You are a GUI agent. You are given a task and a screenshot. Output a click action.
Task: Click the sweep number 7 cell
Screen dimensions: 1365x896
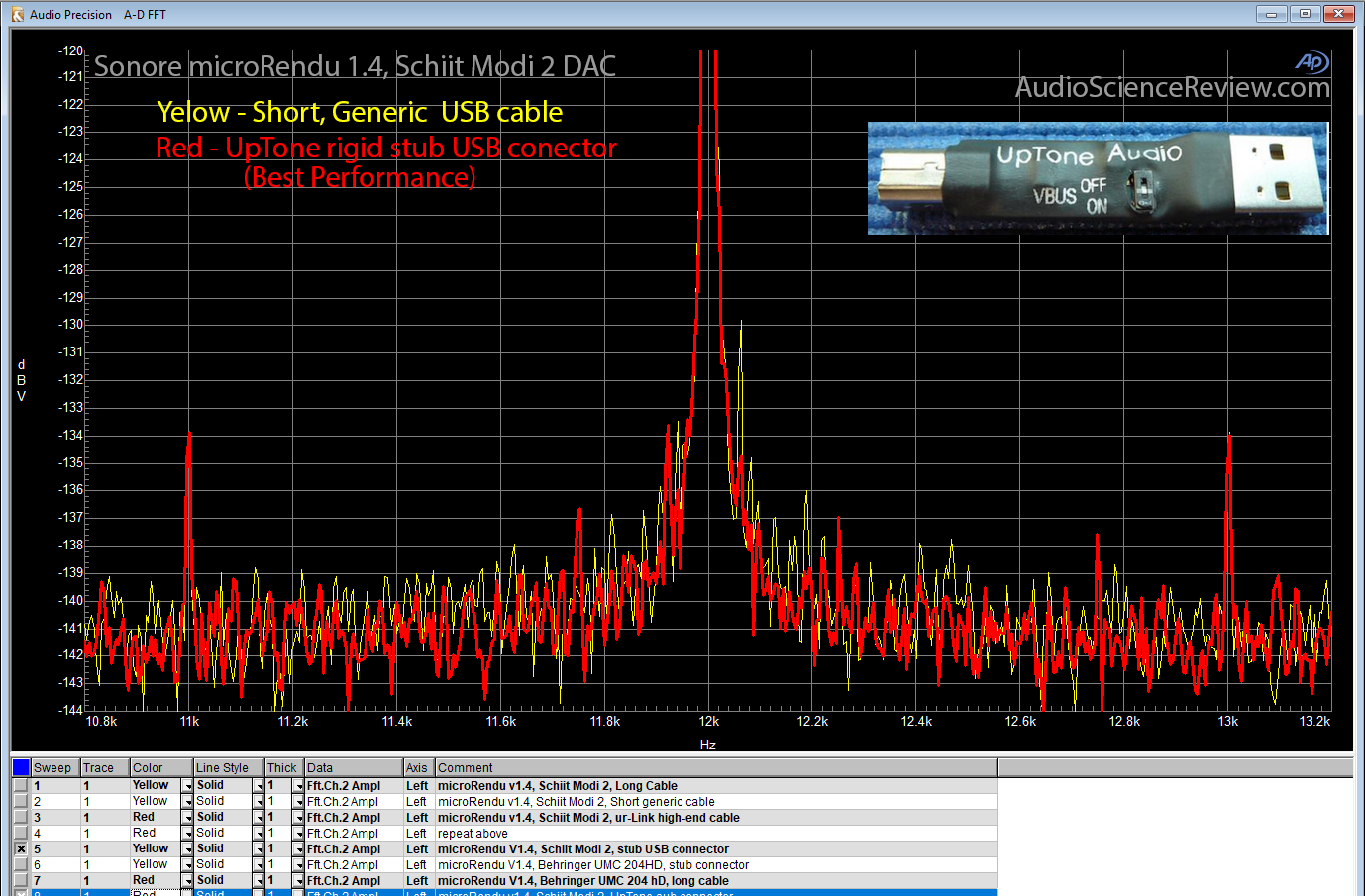pyautogui.click(x=55, y=880)
